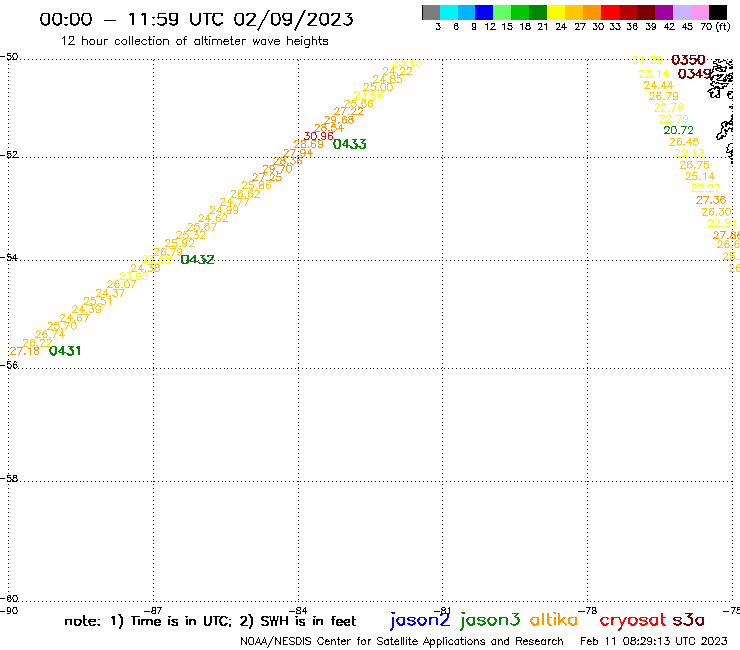The width and height of the screenshot is (740, 650).
Task: Click the note 'Time is in UTC; SWH is in feet'
Action: 210,621
